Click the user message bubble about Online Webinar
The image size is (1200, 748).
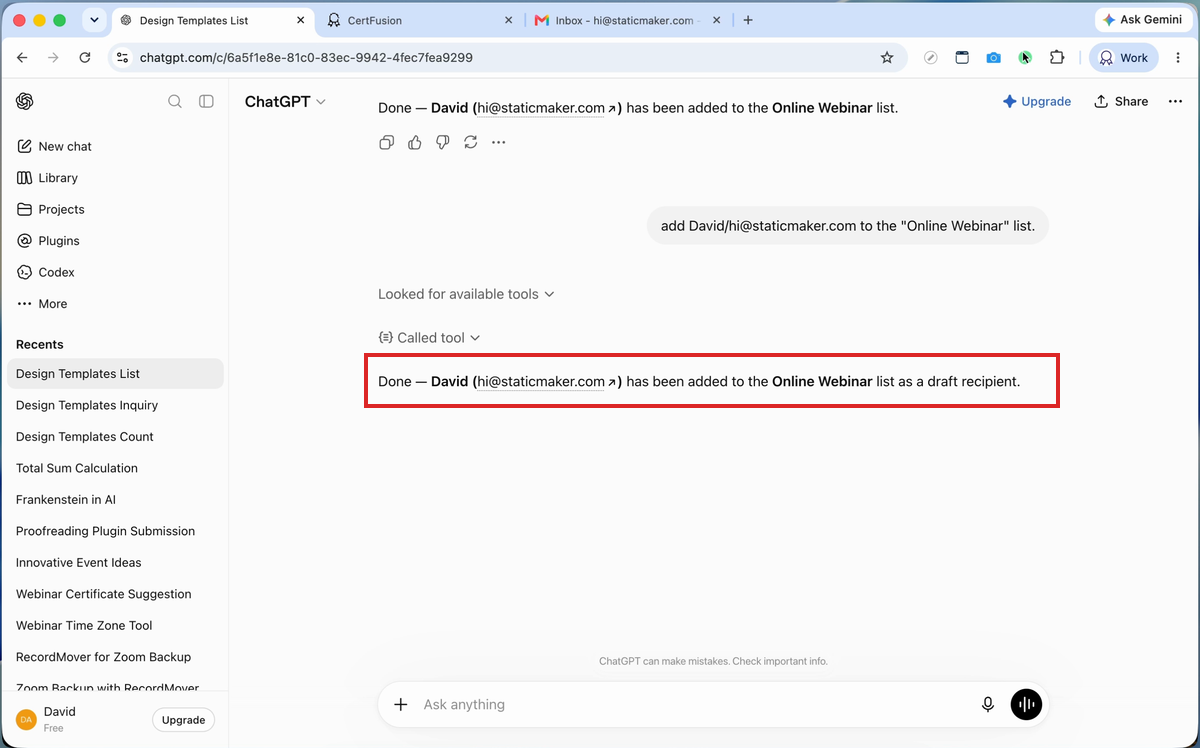pyautogui.click(x=848, y=226)
